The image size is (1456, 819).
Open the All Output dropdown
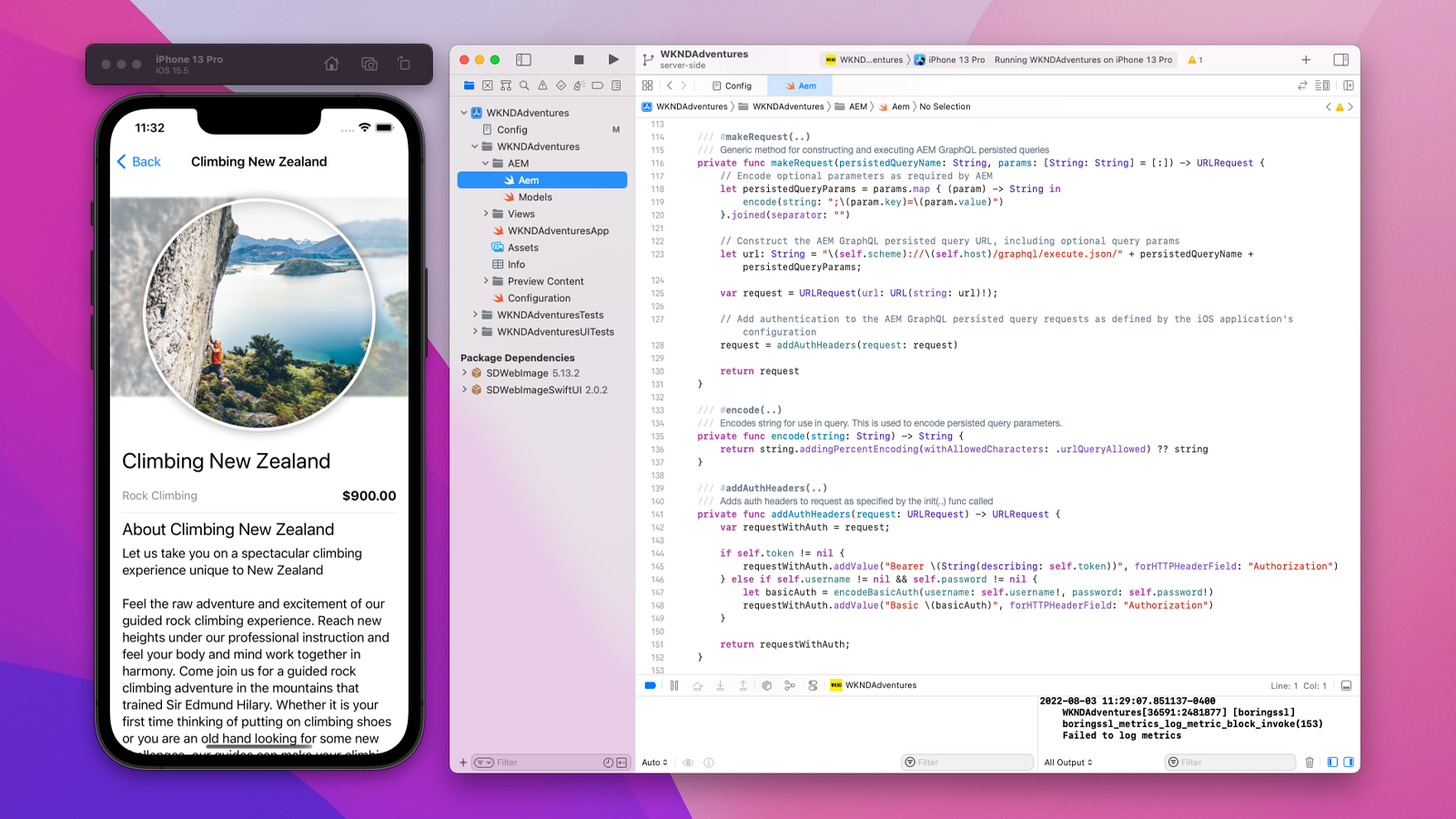tap(1068, 763)
